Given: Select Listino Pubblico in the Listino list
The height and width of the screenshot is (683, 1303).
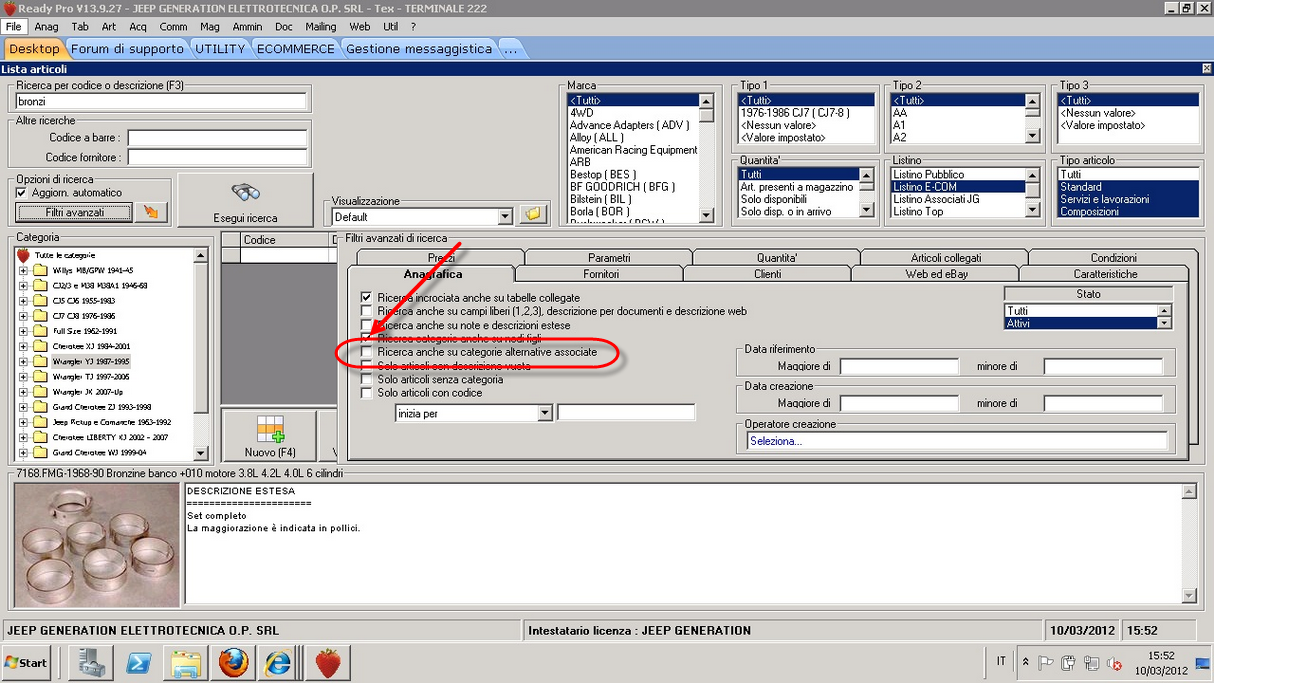Looking at the screenshot, I should point(957,175).
